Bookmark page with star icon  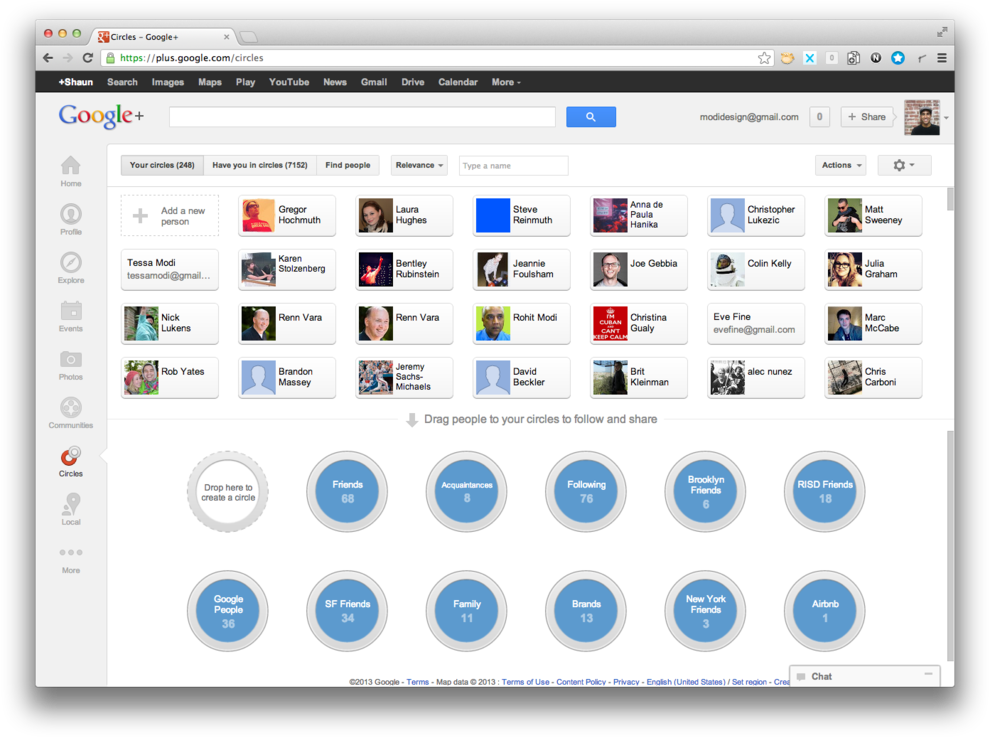pyautogui.click(x=764, y=58)
